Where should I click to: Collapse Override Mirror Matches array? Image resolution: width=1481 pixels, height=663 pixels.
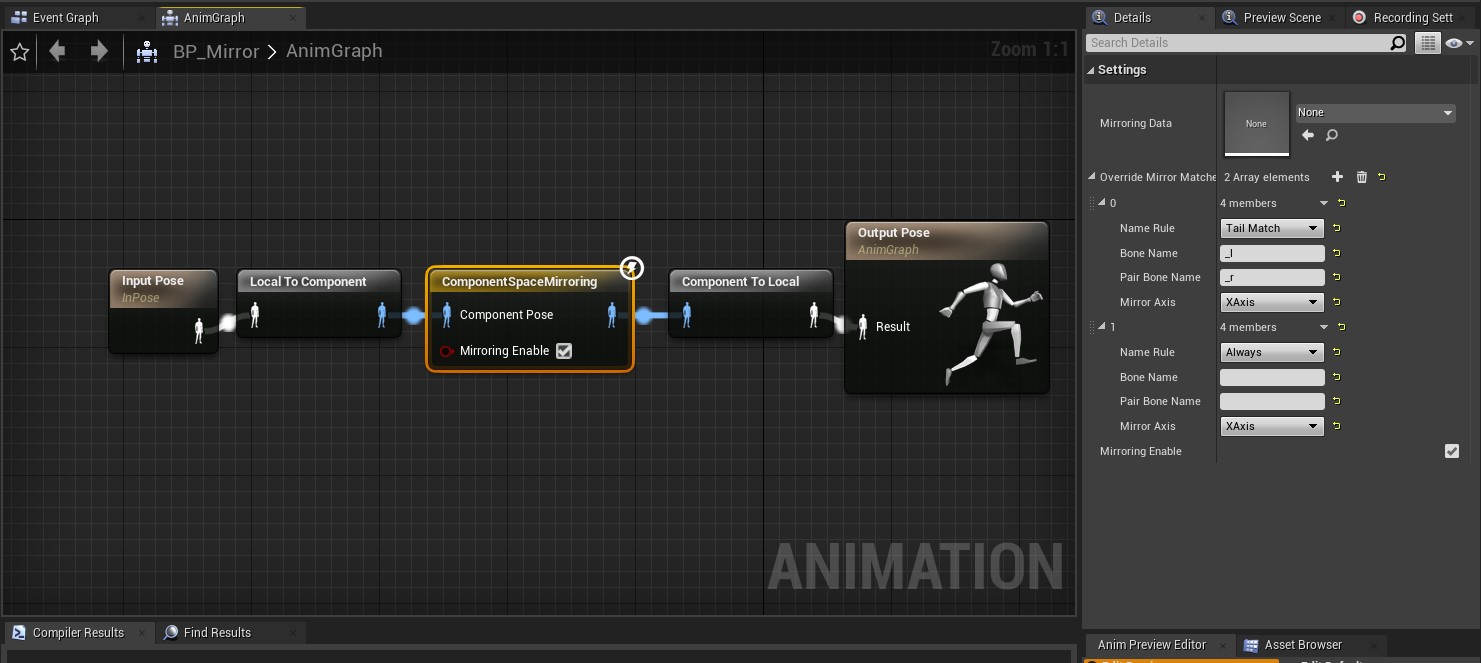click(1092, 177)
